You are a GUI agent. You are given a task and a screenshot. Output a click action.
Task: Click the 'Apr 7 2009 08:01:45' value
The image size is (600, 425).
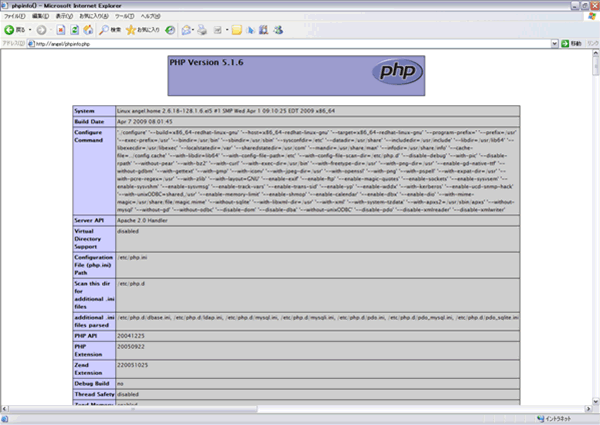point(145,122)
